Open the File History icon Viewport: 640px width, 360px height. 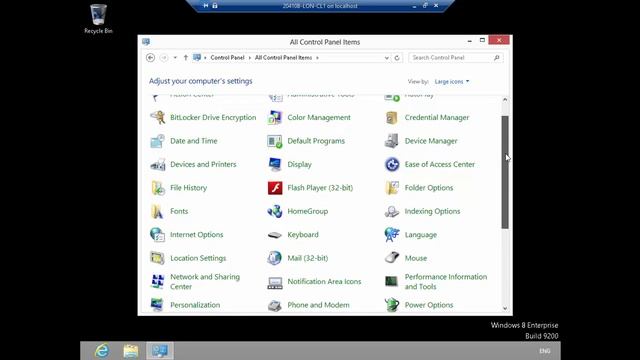tap(158, 188)
